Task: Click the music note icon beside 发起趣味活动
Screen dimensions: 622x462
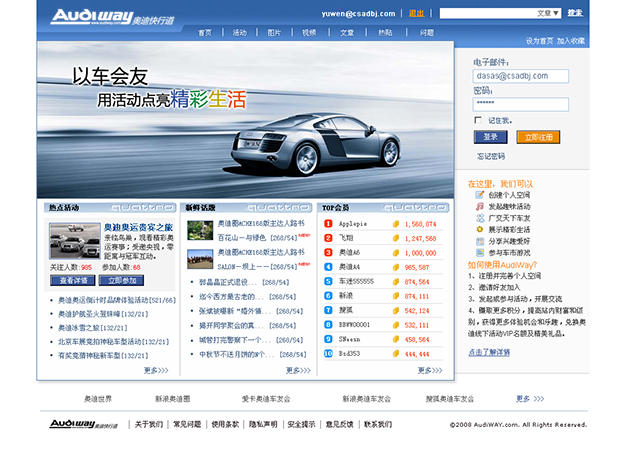Action: point(480,206)
